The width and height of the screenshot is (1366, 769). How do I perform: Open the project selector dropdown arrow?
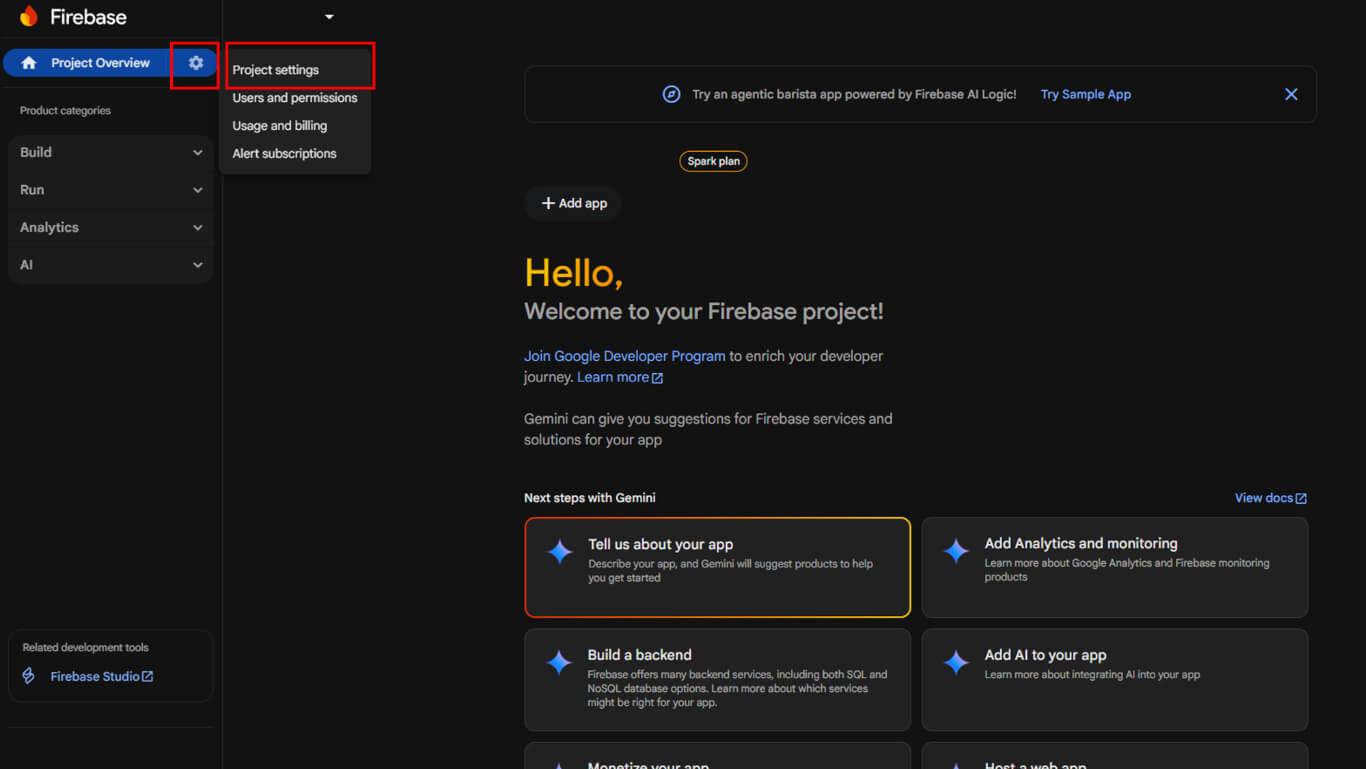click(x=329, y=17)
